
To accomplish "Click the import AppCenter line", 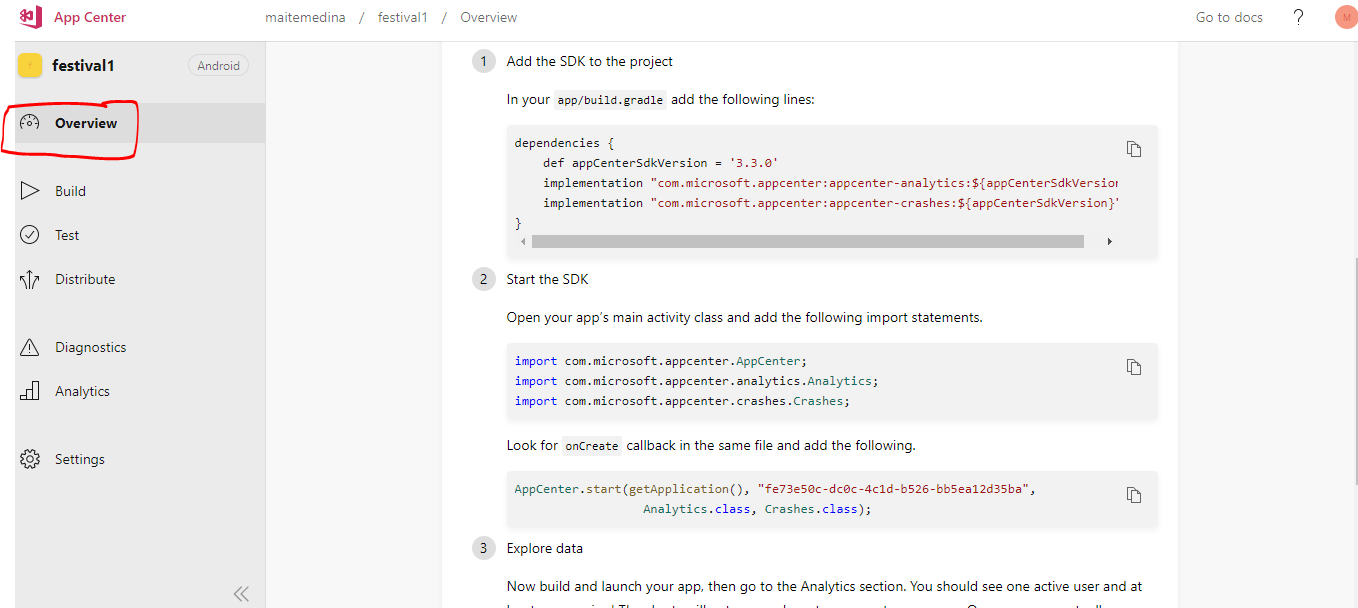I will pyautogui.click(x=661, y=361).
